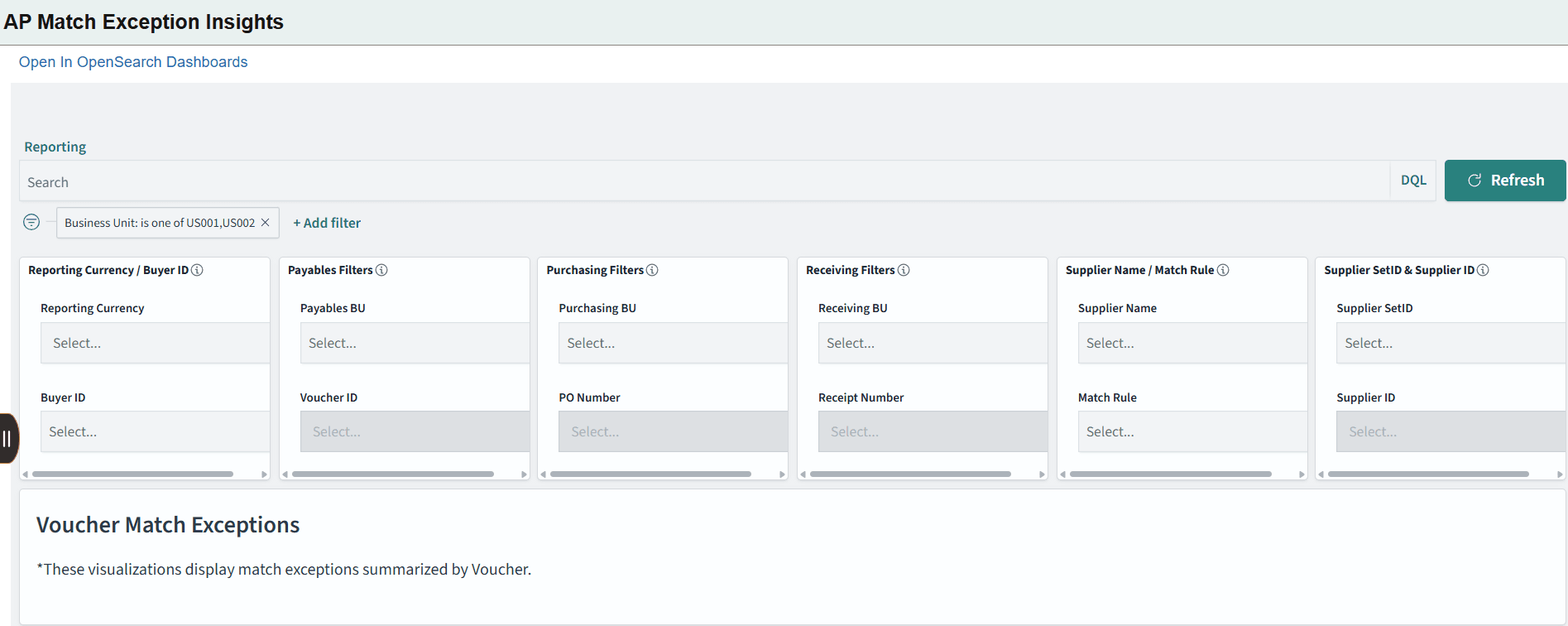
Task: Open the Buyer ID select dropdown
Action: click(155, 431)
